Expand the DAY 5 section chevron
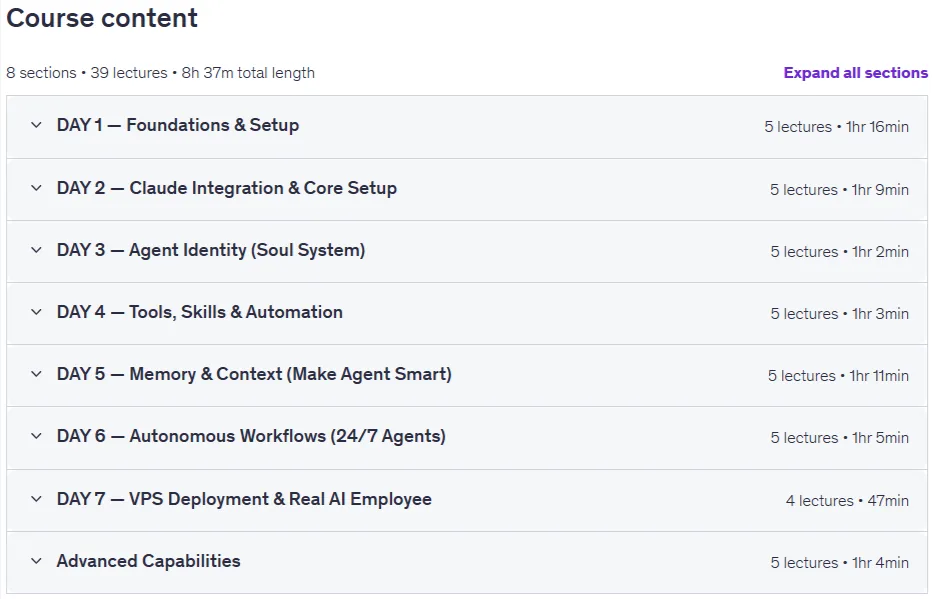Screen dimensions: 932x599 [x=36, y=374]
